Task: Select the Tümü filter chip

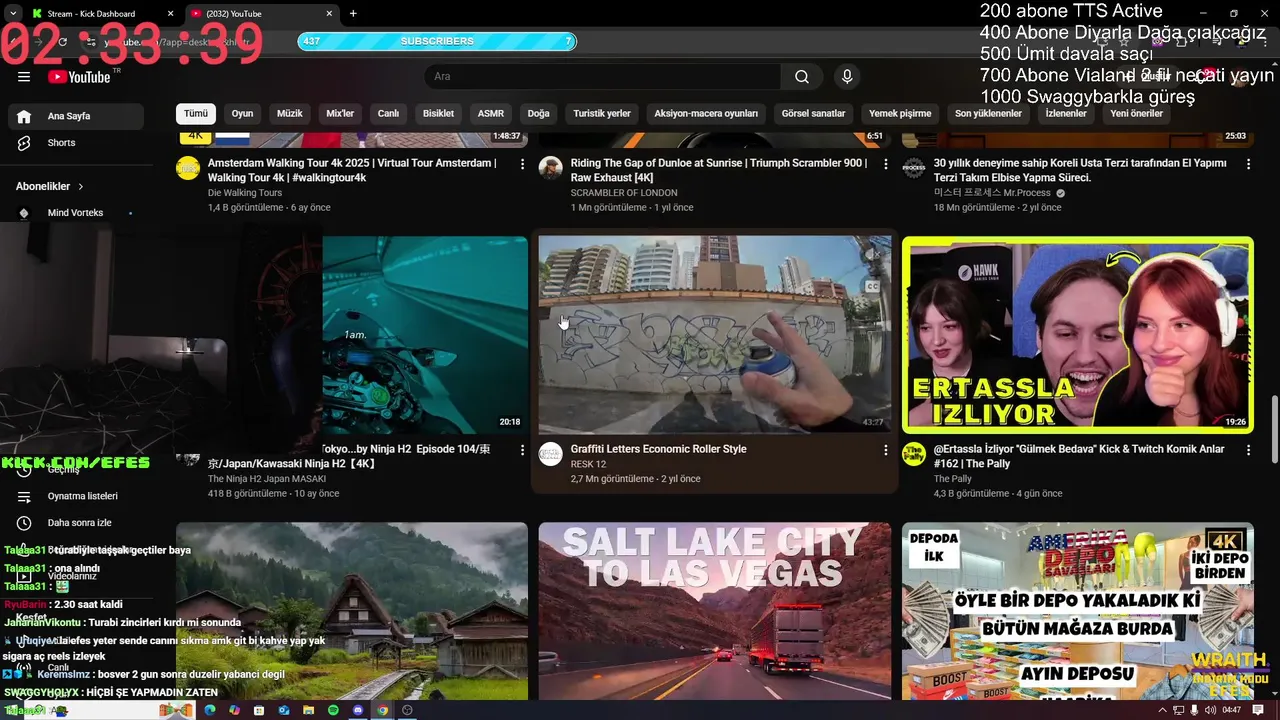Action: (x=196, y=114)
